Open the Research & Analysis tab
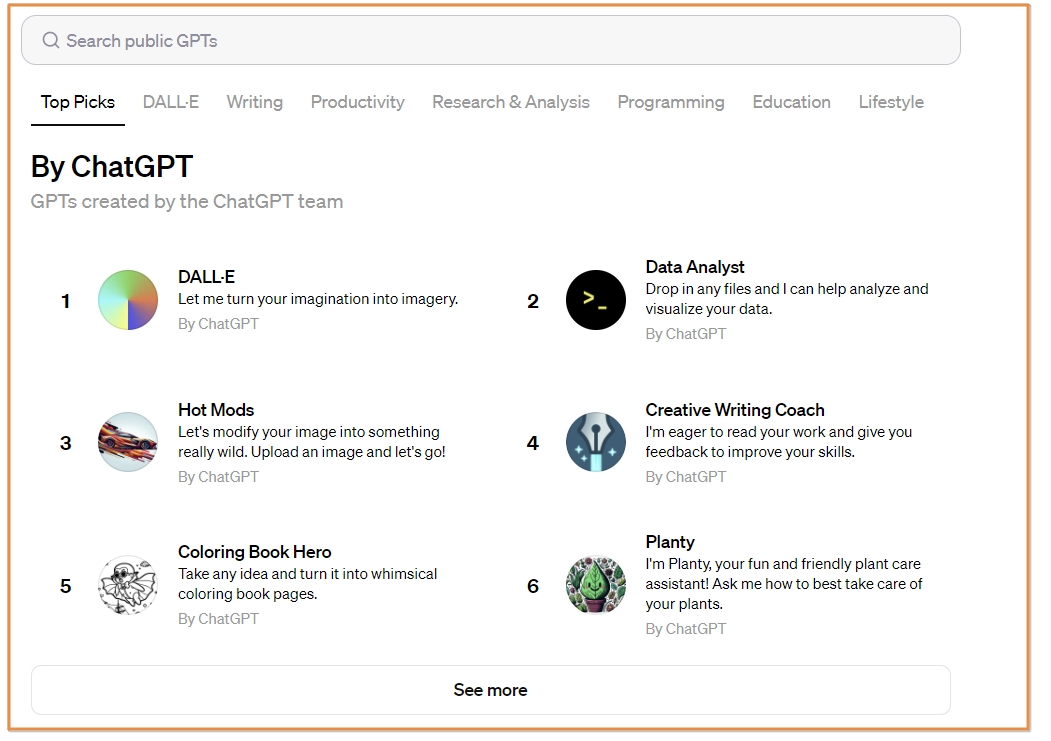This screenshot has width=1051, height=741. pos(511,102)
